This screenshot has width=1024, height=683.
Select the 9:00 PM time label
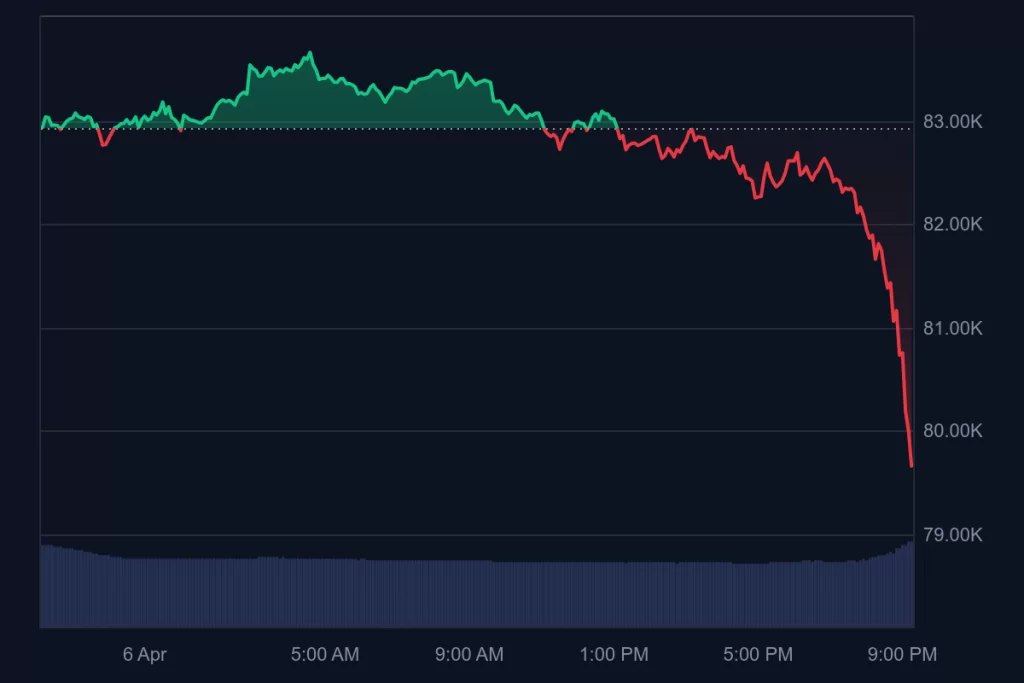click(903, 655)
